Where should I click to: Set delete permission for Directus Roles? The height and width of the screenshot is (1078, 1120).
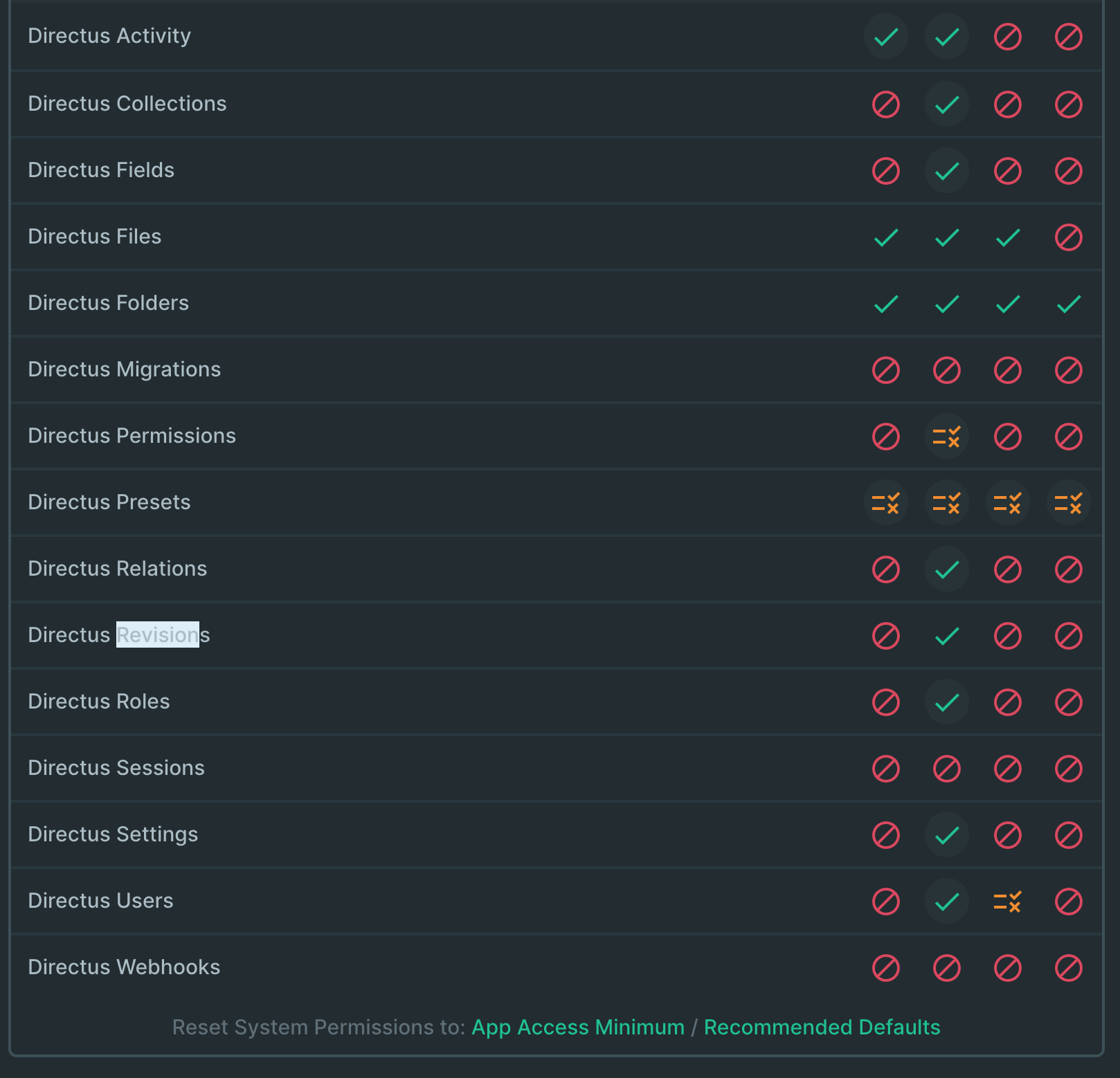[x=1069, y=702]
